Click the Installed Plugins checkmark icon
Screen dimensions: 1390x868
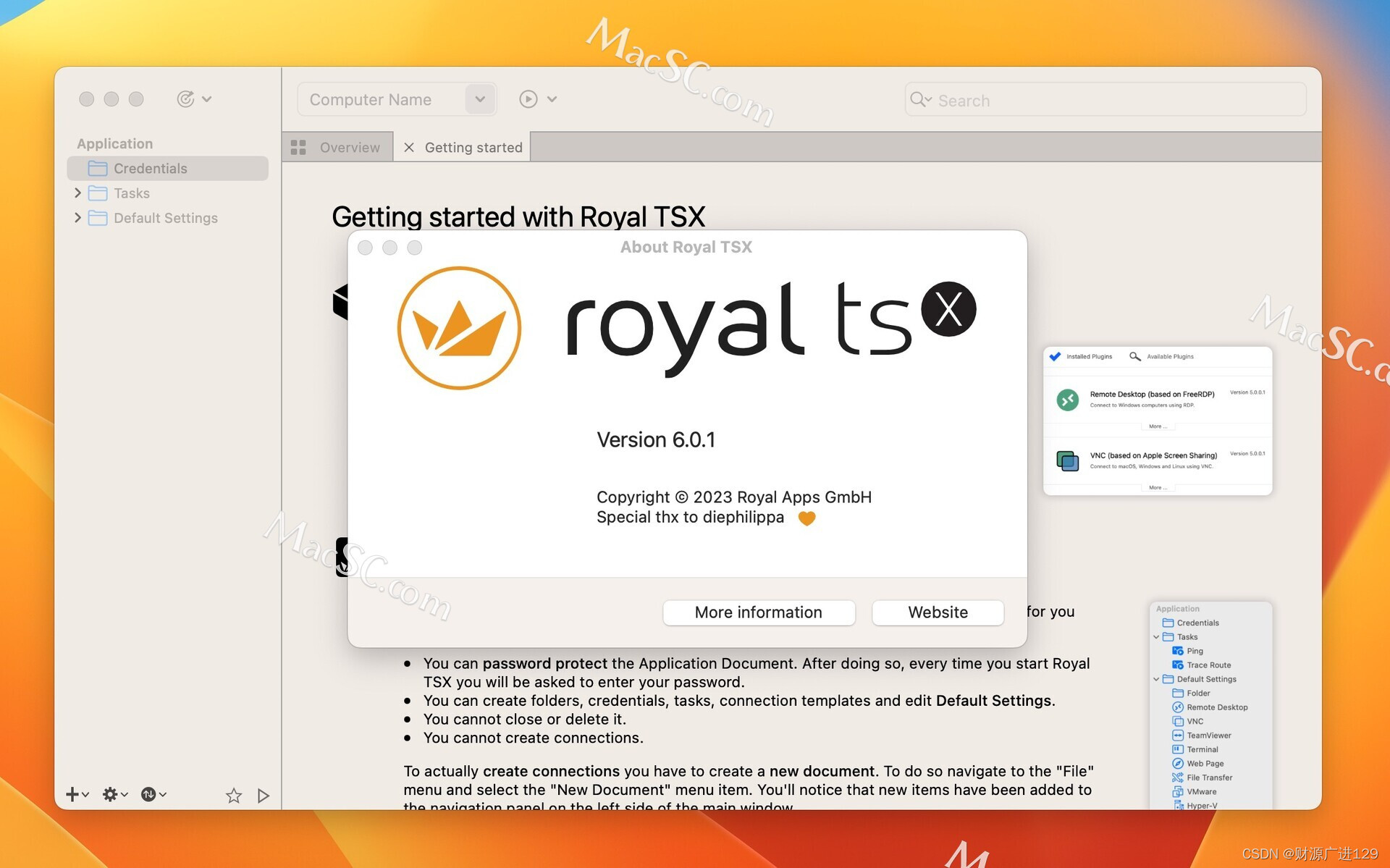(x=1055, y=356)
